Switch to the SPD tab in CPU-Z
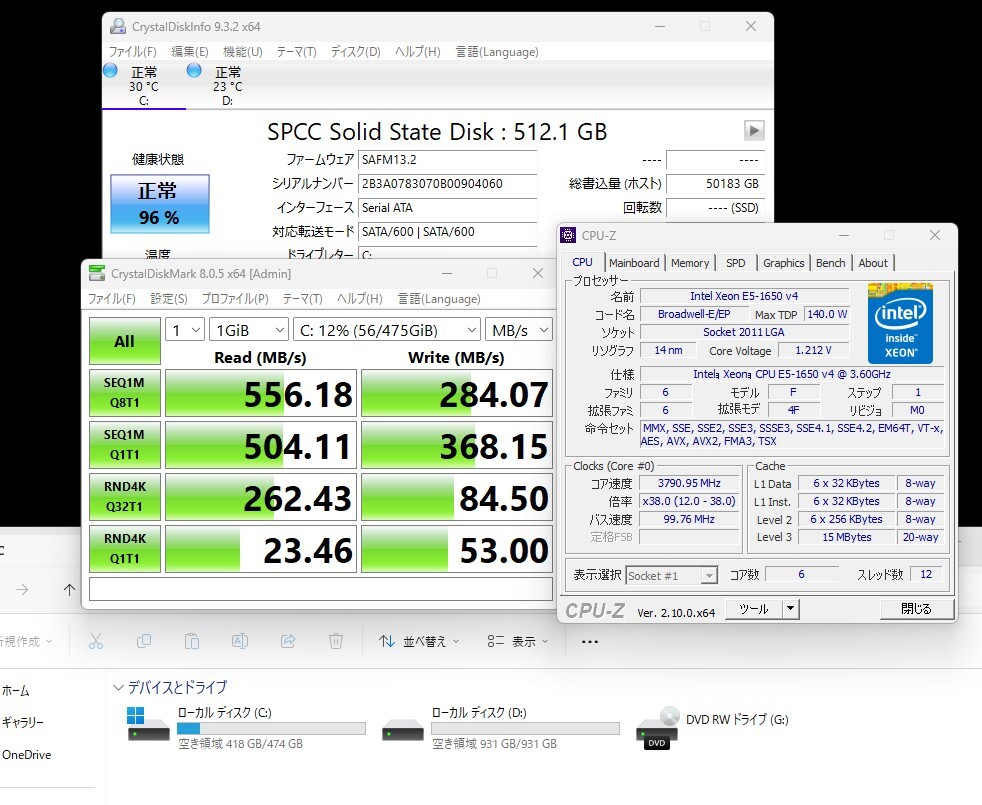 tap(735, 263)
